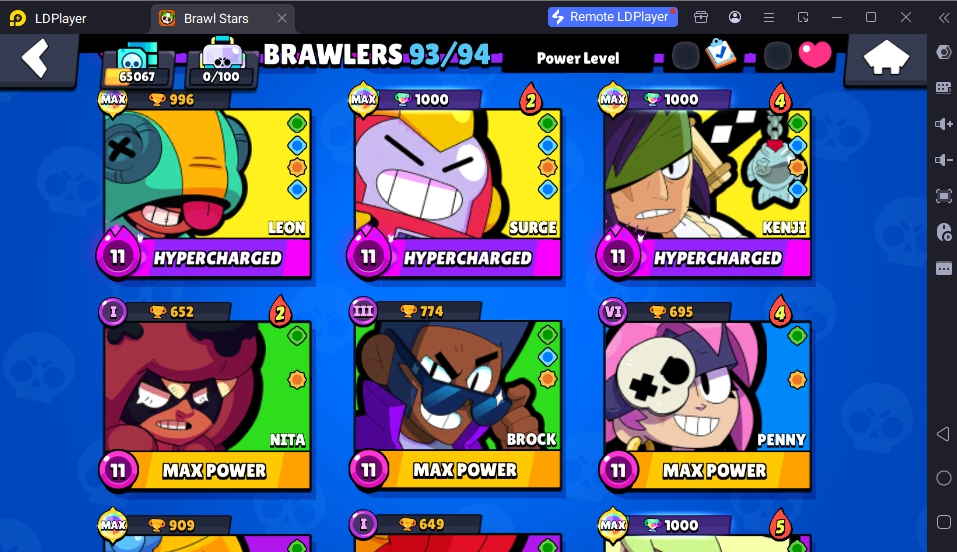Click the Remote LDPlayer button
Image resolution: width=957 pixels, height=552 pixels.
(612, 17)
